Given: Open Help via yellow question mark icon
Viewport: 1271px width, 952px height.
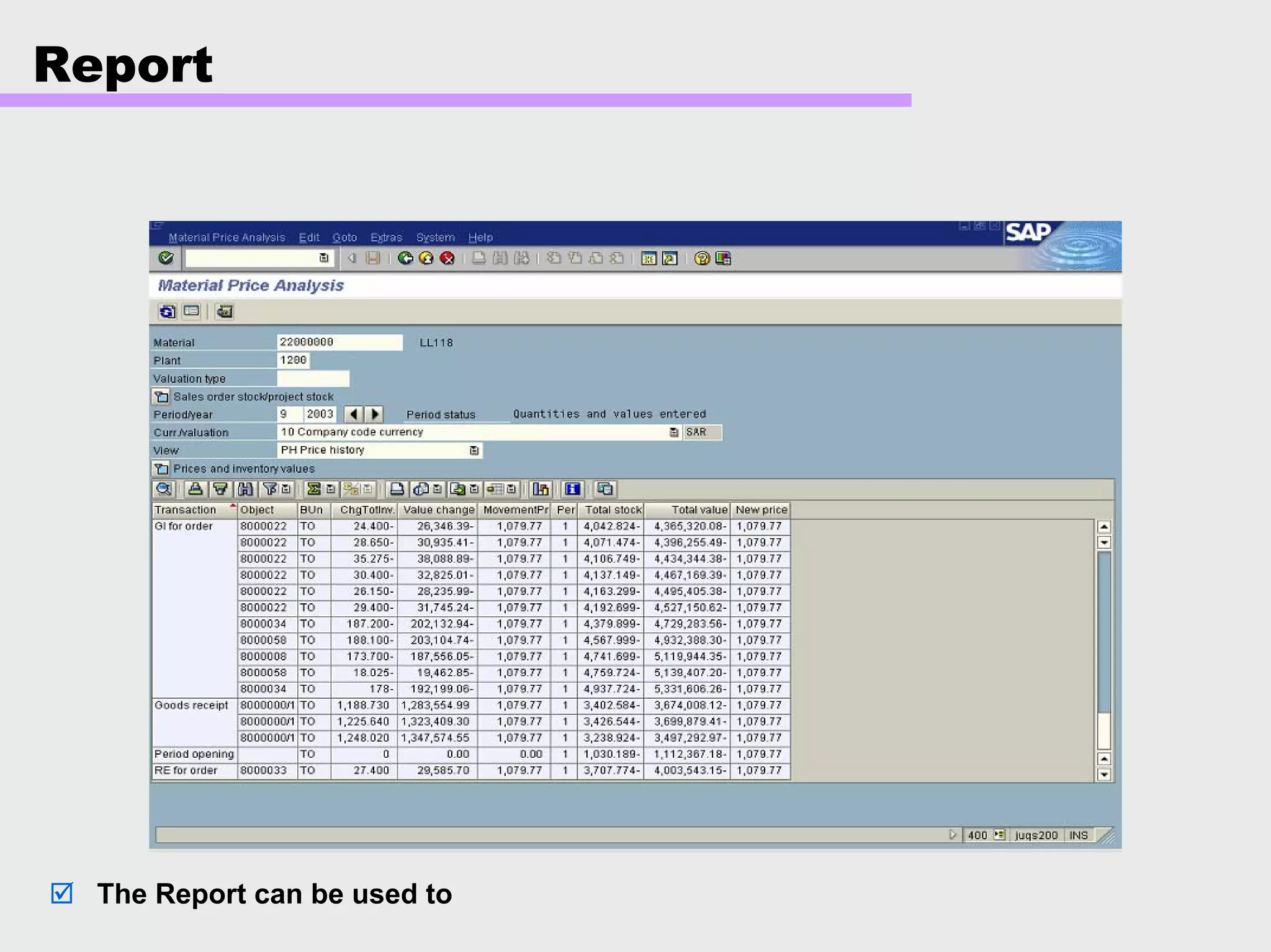Looking at the screenshot, I should pos(702,258).
